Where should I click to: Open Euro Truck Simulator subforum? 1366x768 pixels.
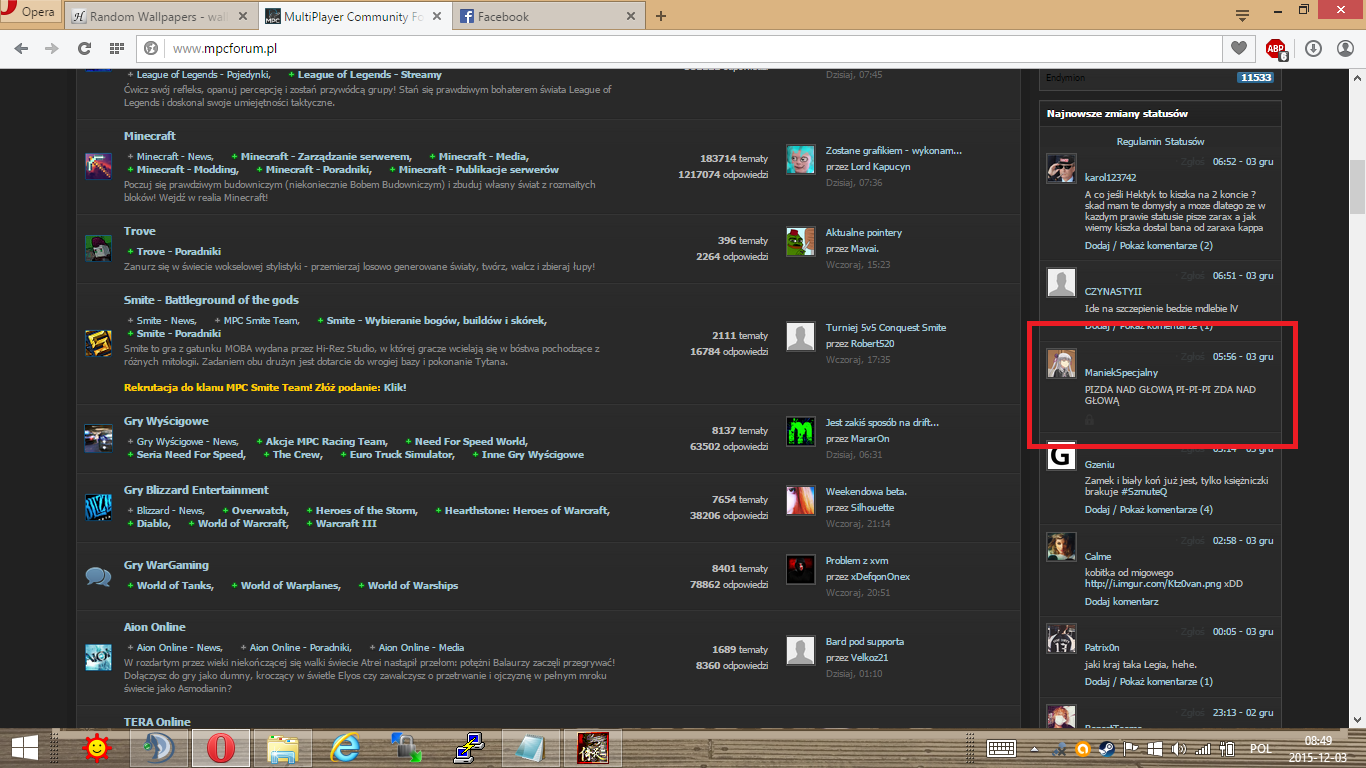401,455
